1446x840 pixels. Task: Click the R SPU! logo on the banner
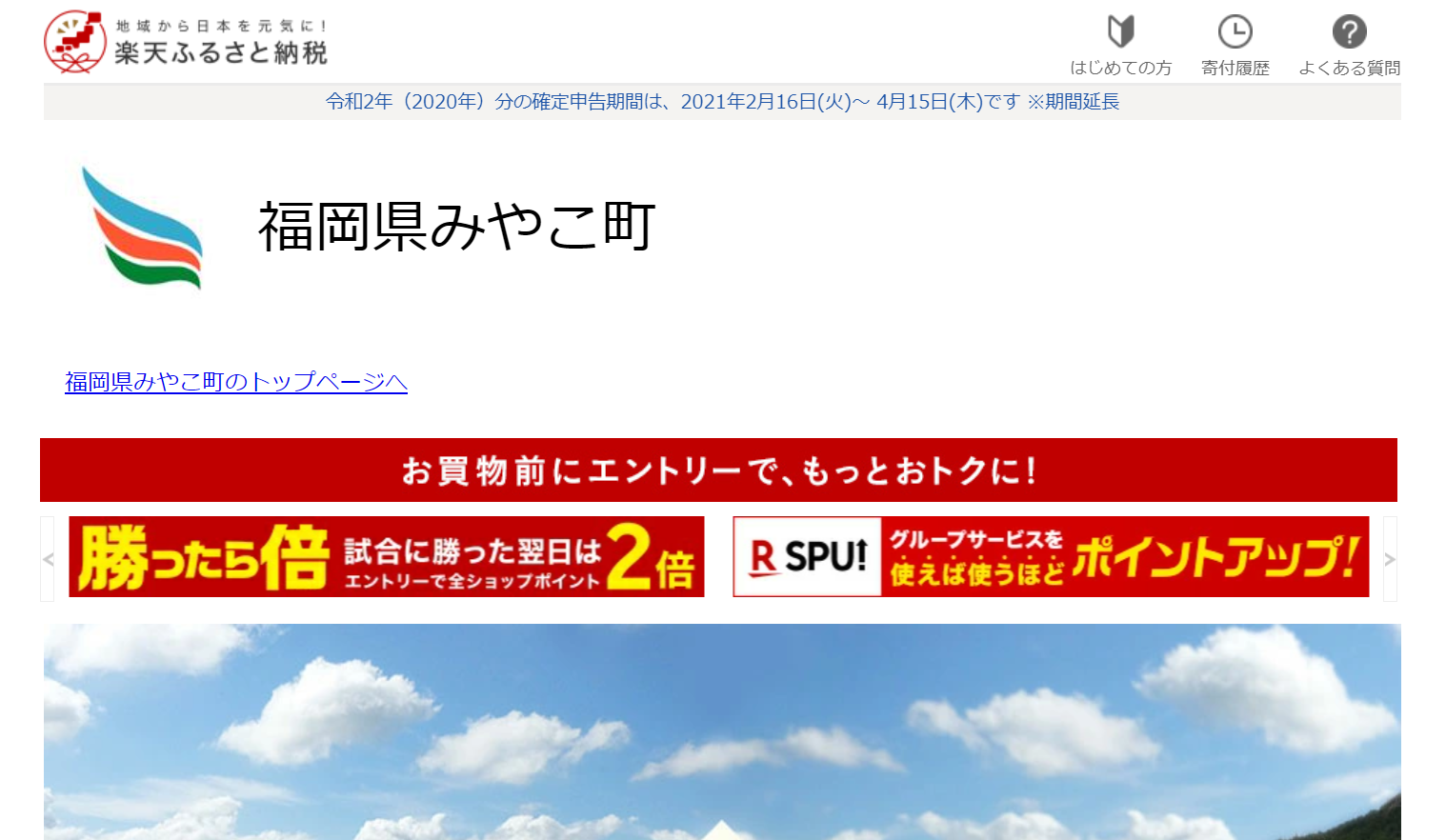(x=805, y=556)
